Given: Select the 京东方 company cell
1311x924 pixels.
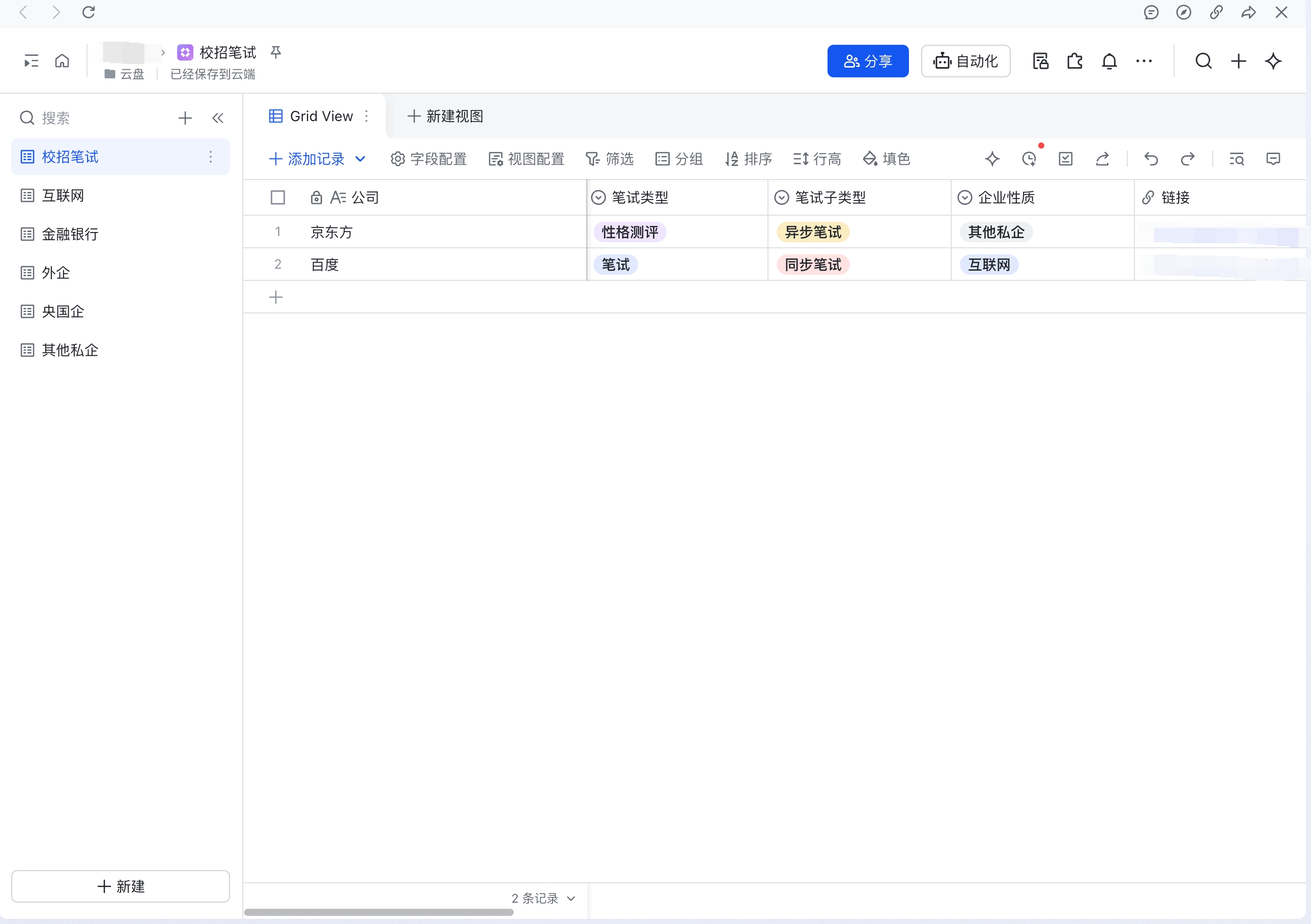Looking at the screenshot, I should tap(443, 232).
